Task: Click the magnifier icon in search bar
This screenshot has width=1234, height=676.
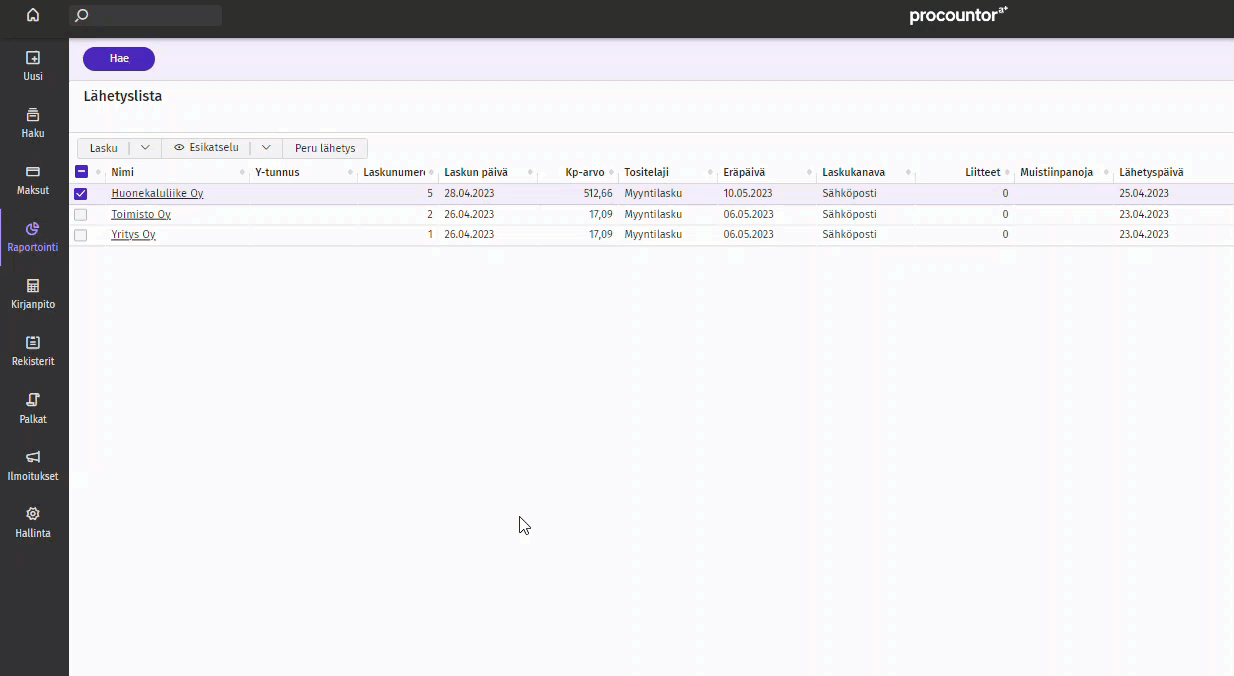Action: (82, 16)
